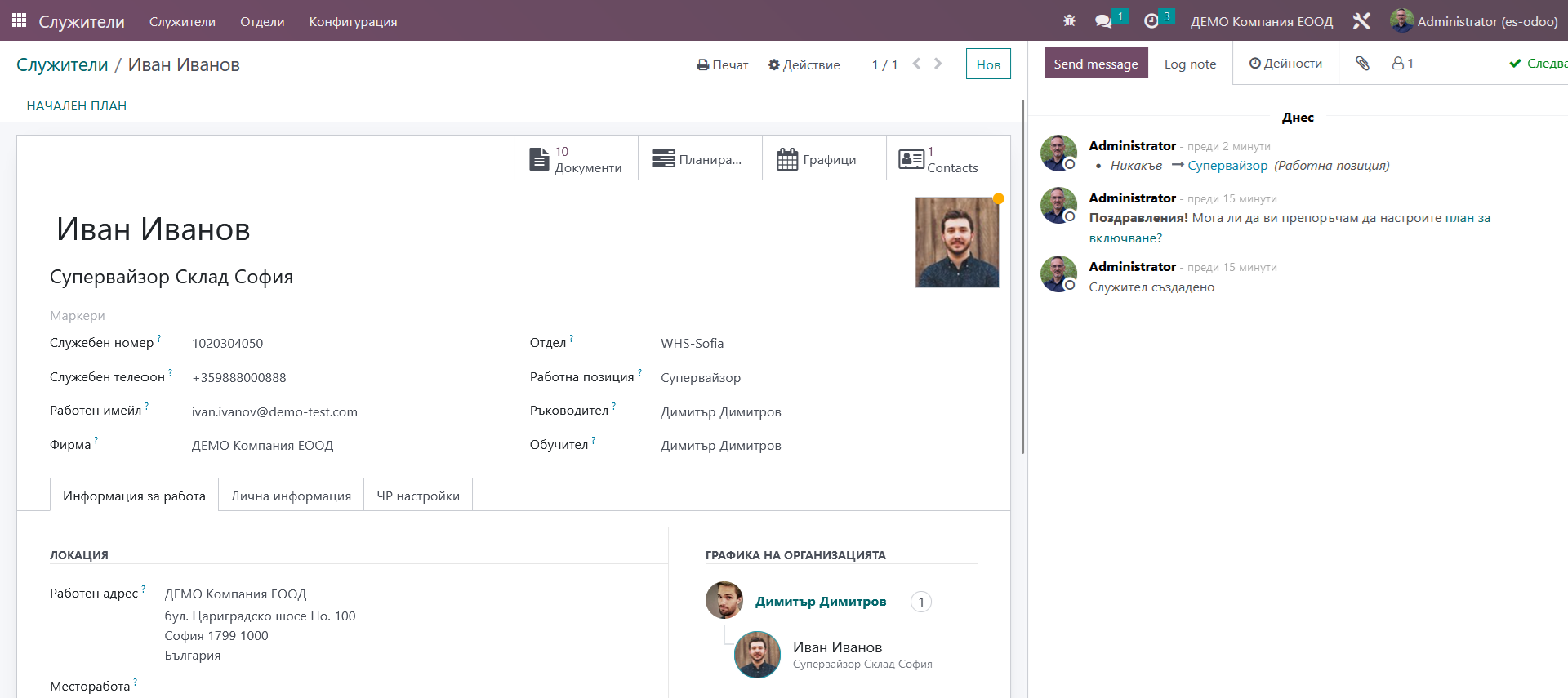Screen dimensions: 1568x698
Task: Switch company ДЕМО Компания ЕООД in navbar
Action: 1262,21
